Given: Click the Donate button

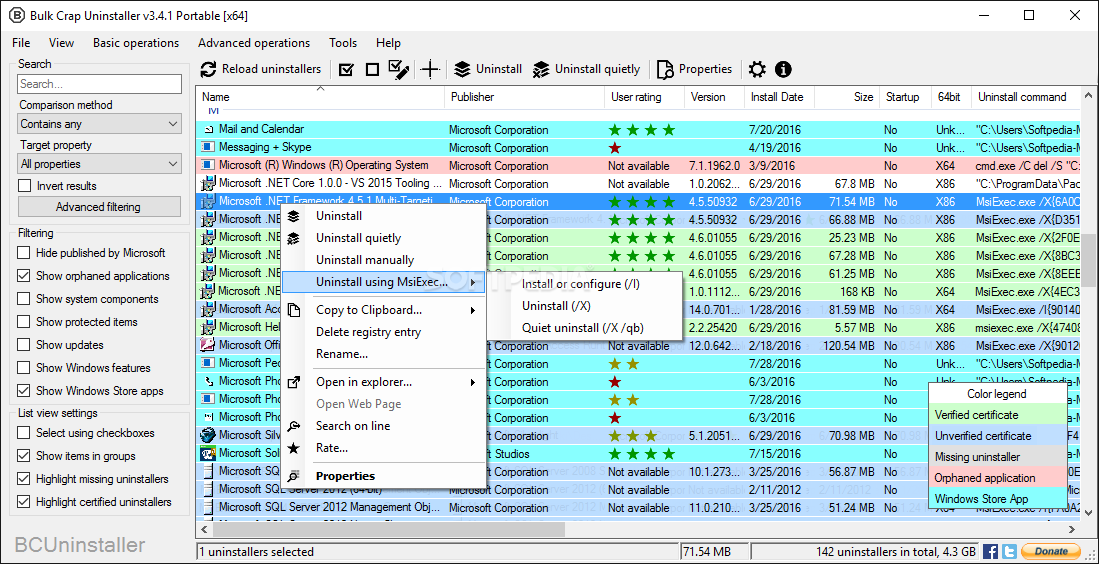Looking at the screenshot, I should pos(1049,551).
